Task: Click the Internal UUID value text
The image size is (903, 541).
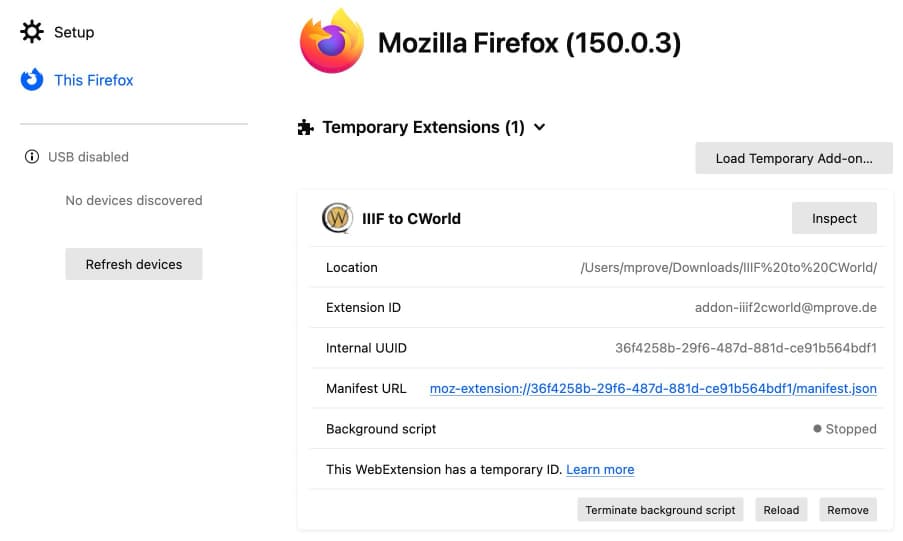Action: point(746,348)
